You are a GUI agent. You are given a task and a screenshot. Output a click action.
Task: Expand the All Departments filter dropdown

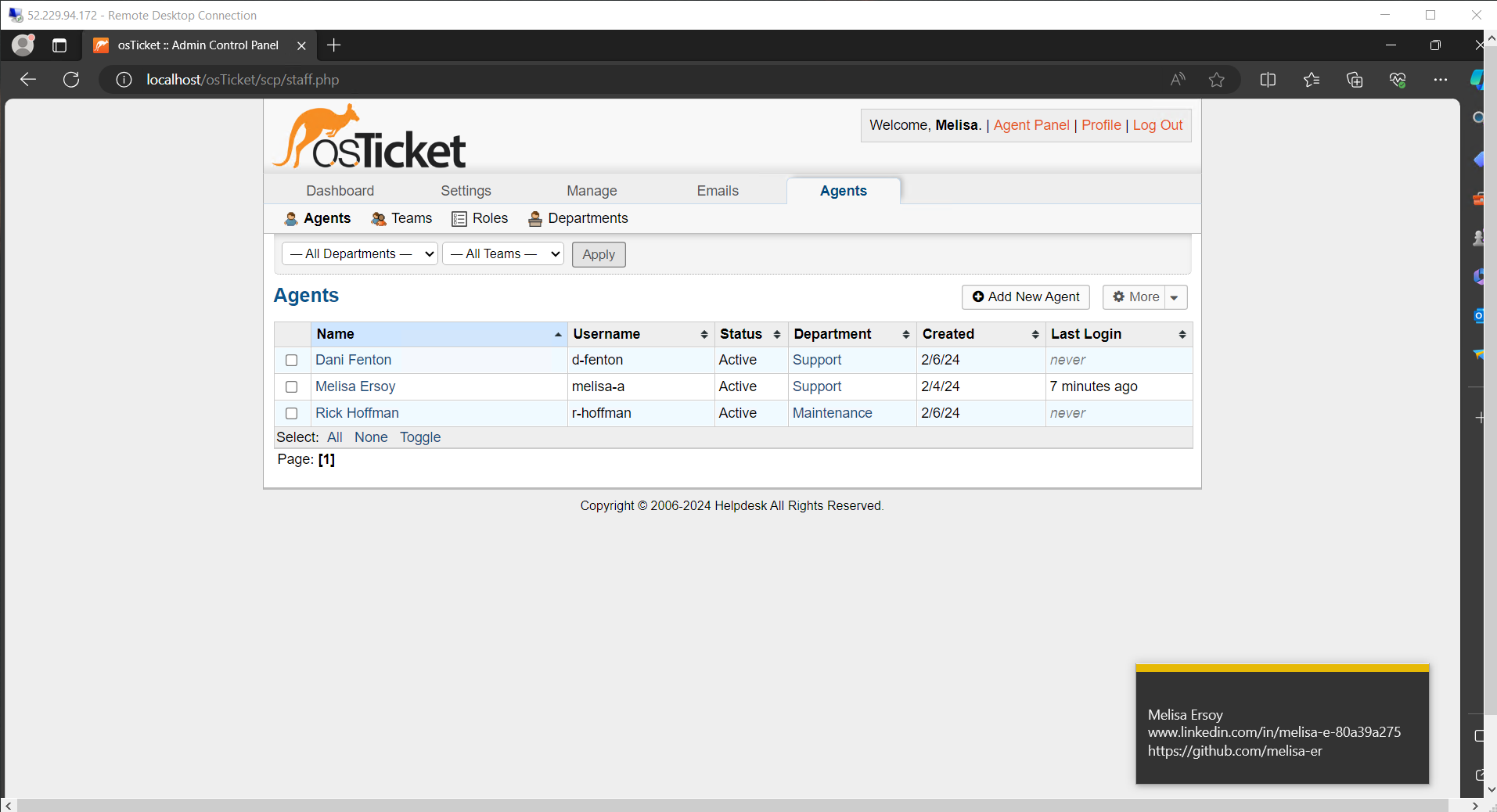(x=360, y=253)
